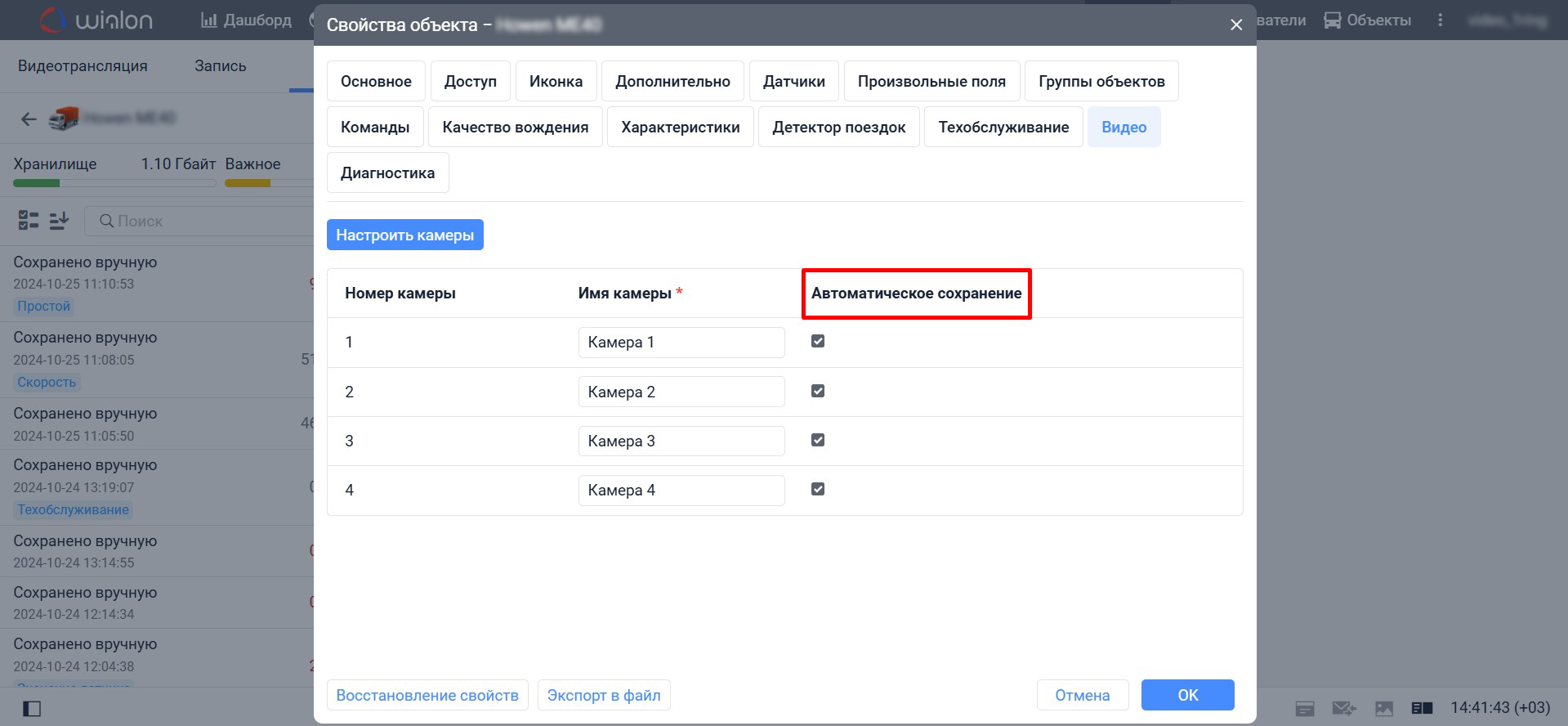
Task: Uncheck auto save for camera 4
Action: coord(818,489)
